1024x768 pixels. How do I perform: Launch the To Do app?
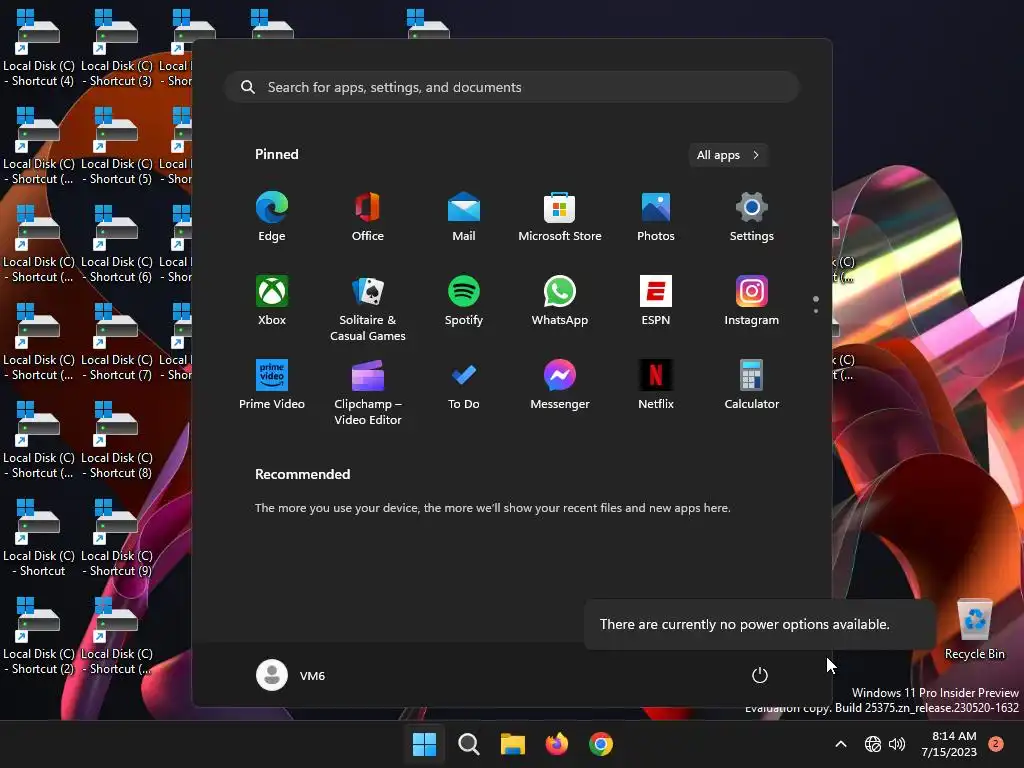[x=464, y=385]
